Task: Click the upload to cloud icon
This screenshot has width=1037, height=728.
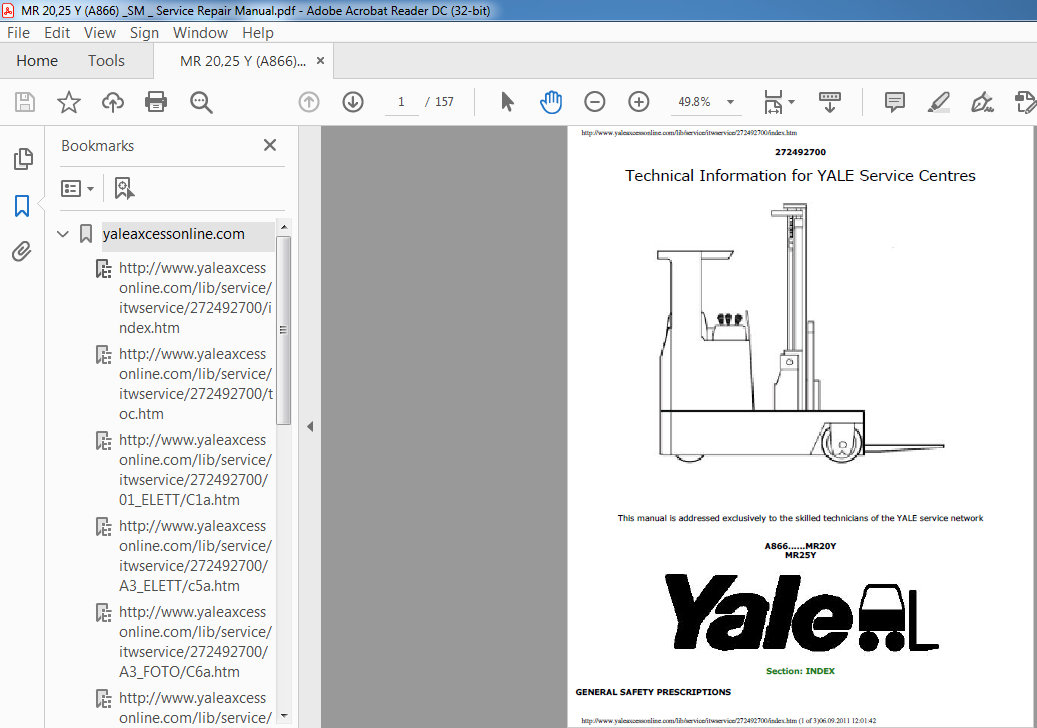Action: pos(113,102)
